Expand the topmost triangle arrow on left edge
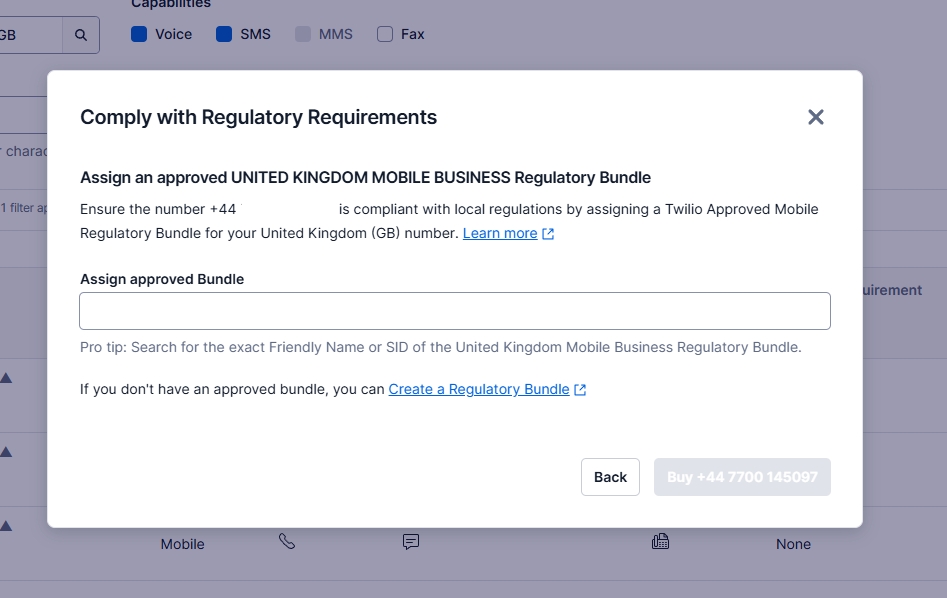 [6, 377]
